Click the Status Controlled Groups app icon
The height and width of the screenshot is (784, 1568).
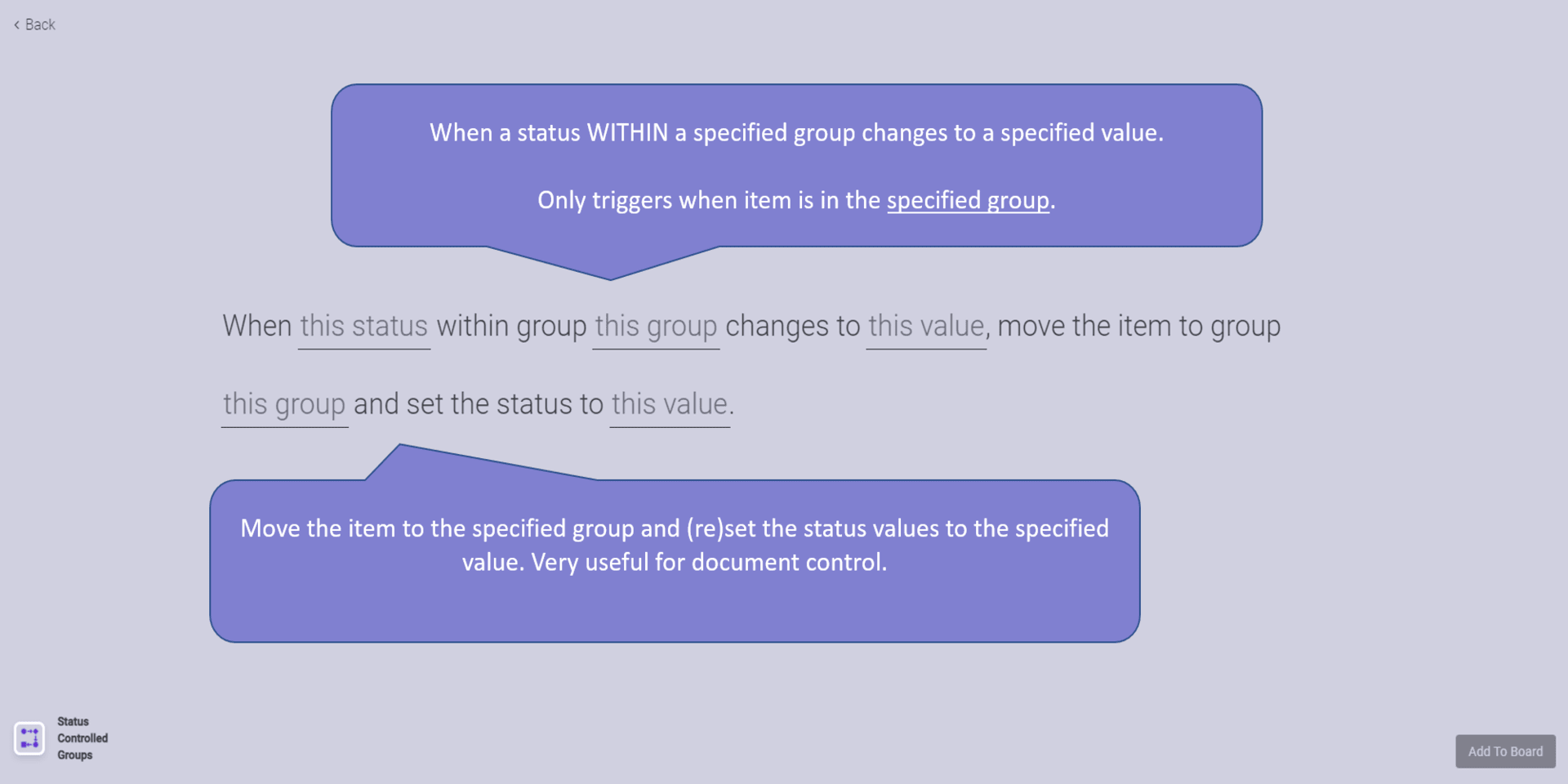(x=29, y=738)
